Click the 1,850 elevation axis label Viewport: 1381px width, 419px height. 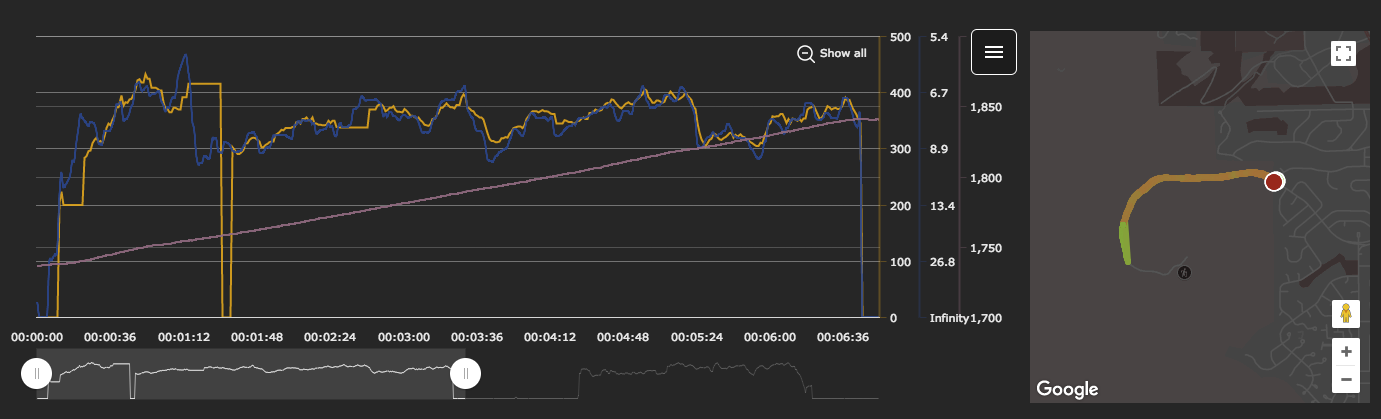coord(987,107)
